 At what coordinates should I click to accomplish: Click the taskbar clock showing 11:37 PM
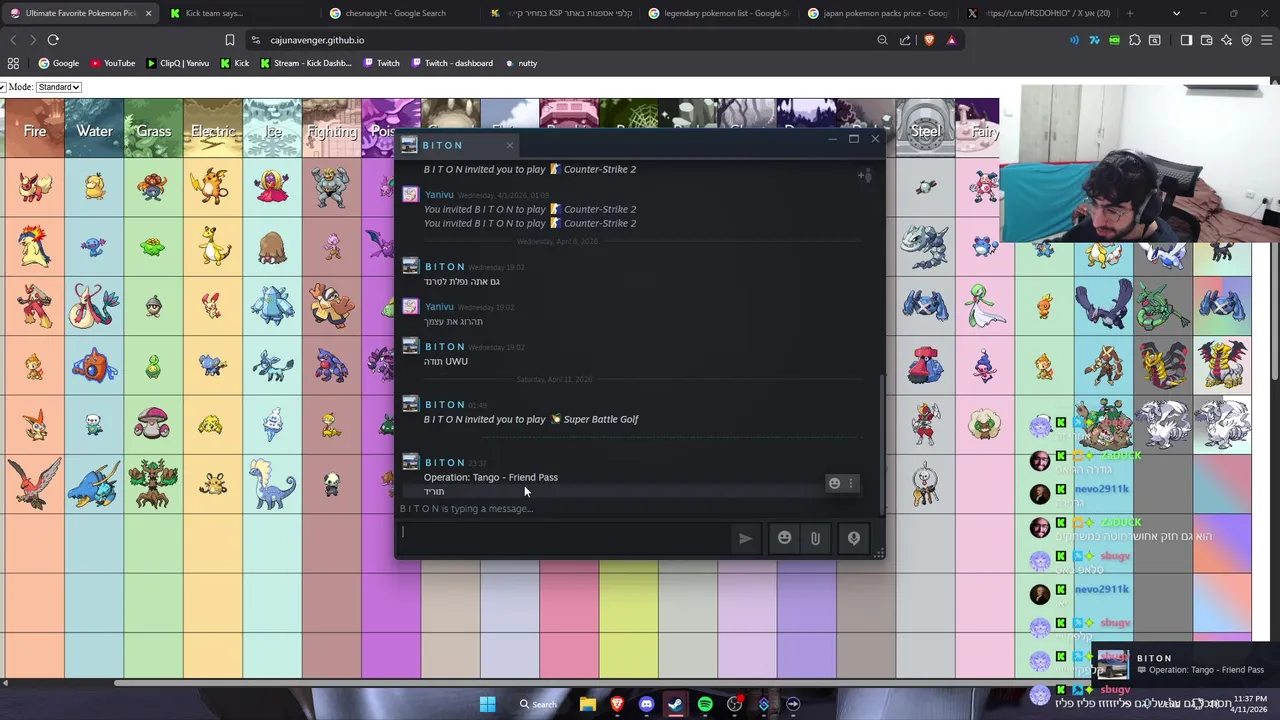click(x=1250, y=703)
